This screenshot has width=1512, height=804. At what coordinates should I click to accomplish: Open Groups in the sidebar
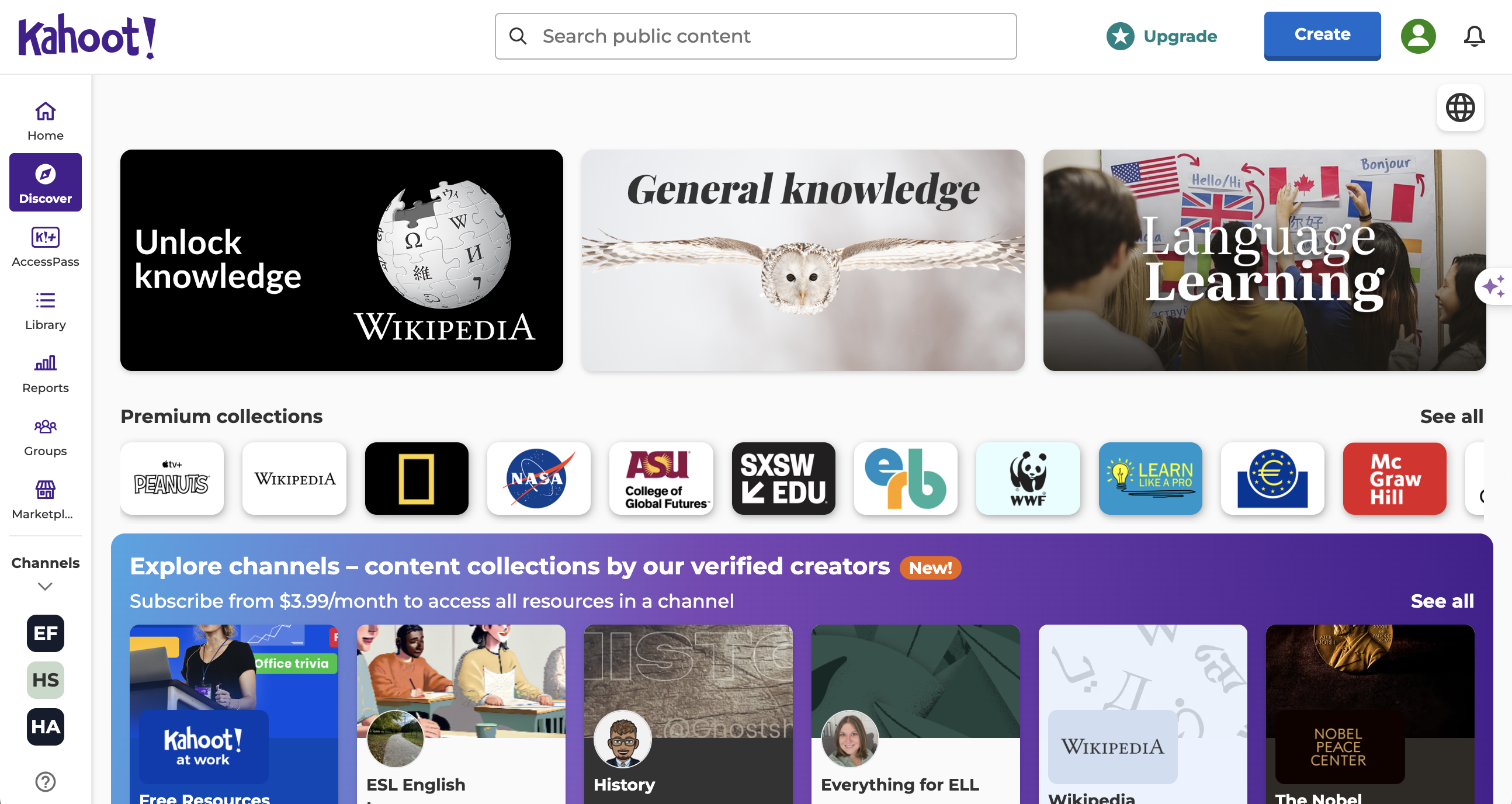click(x=45, y=437)
